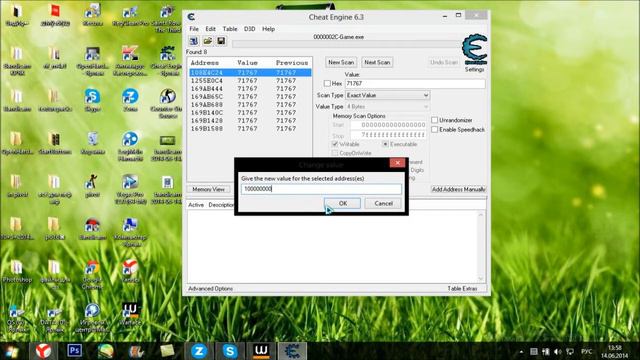The height and width of the screenshot is (360, 640).
Task: Open Skype from the taskbar
Action: (x=230, y=351)
